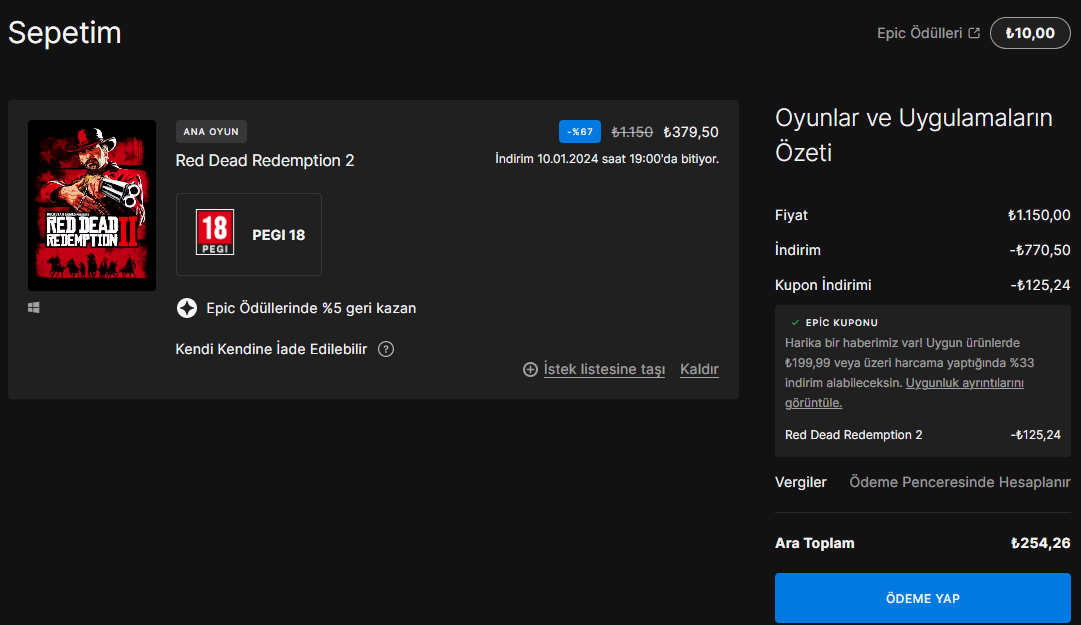
Task: Click the Ara Toplam amount ₺254,26
Action: (x=1040, y=543)
